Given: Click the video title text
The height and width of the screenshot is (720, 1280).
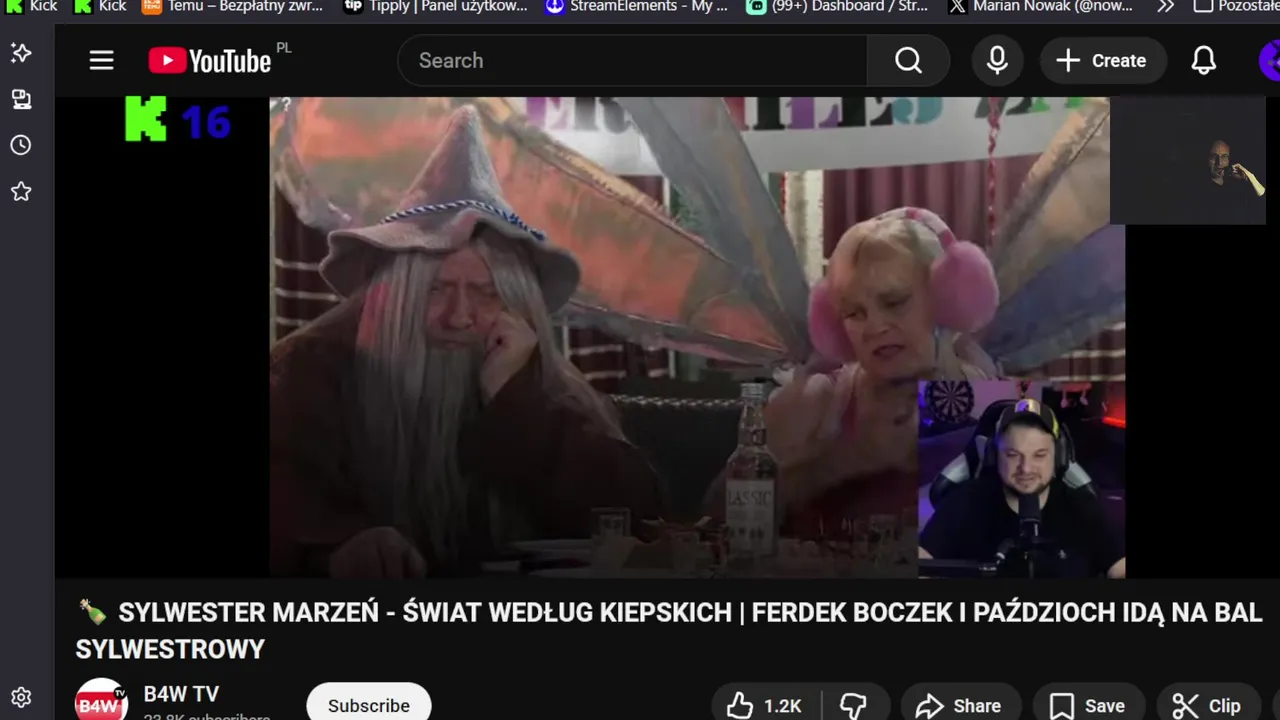Looking at the screenshot, I should tap(670, 631).
